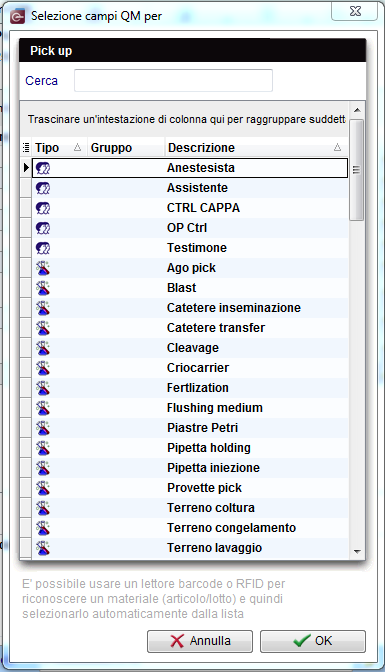Screen dimensions: 385x672
Task: Select the Testimone entry
Action: pos(189,248)
